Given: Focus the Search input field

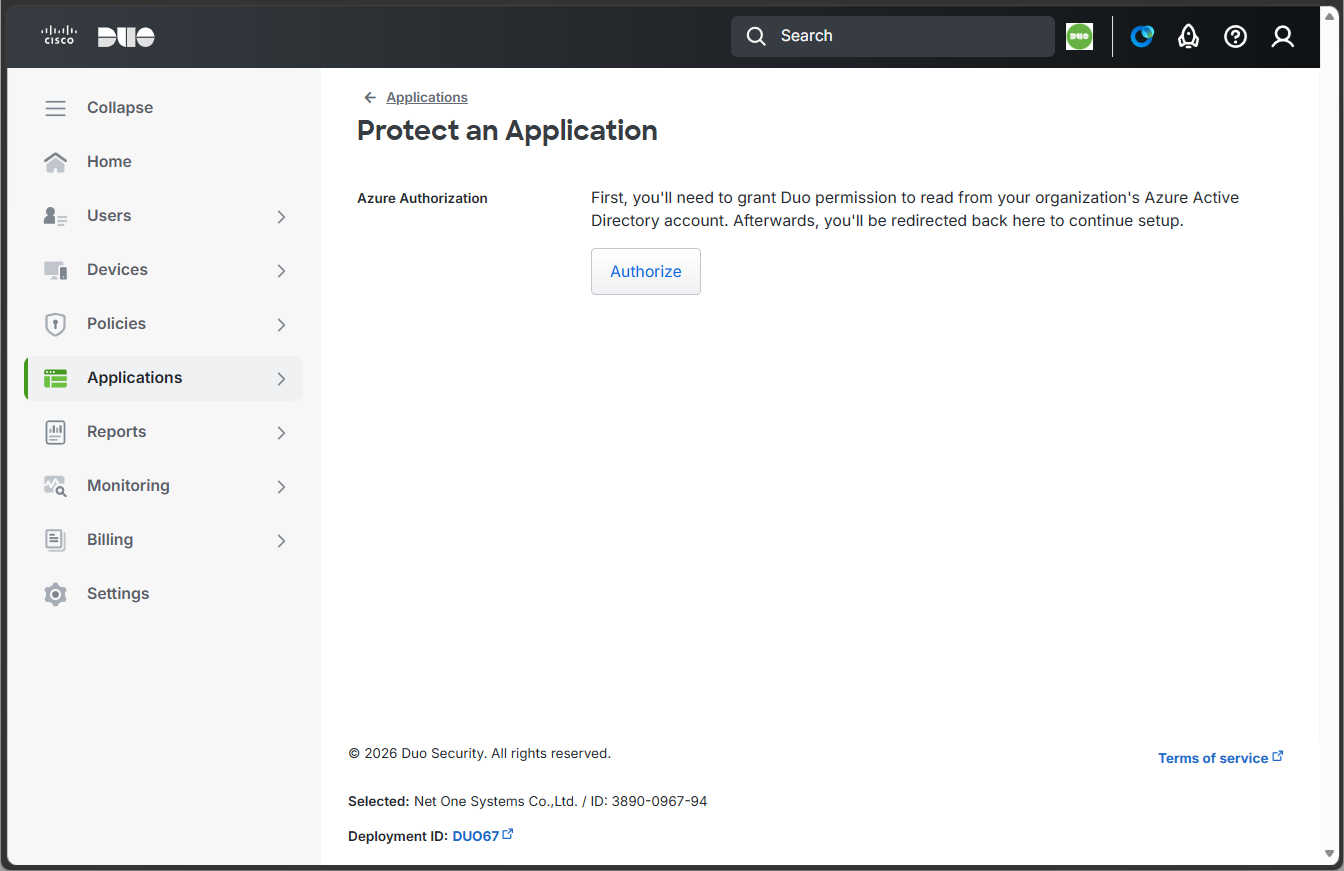Looking at the screenshot, I should click(893, 36).
